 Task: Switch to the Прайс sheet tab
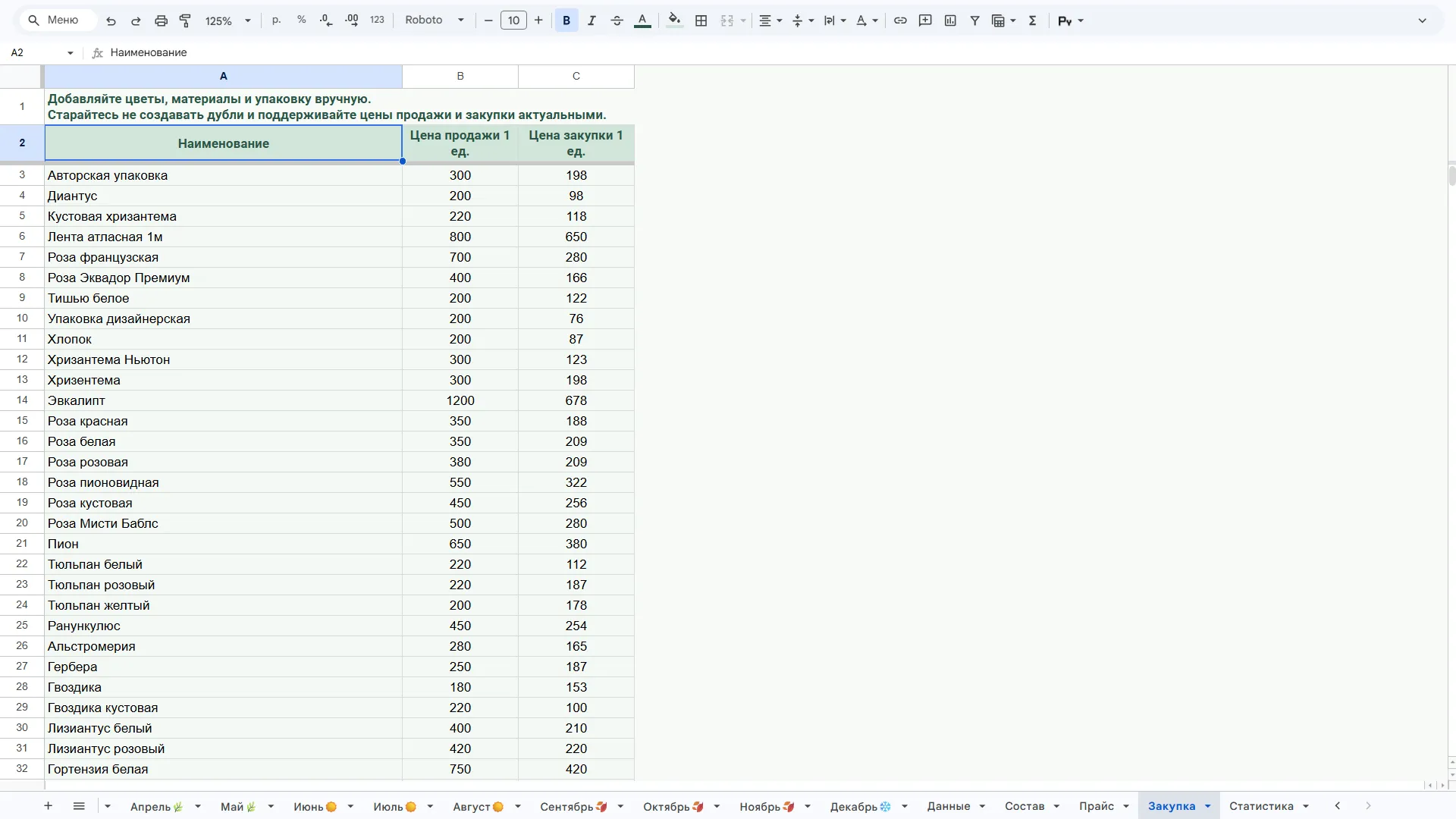click(1097, 806)
